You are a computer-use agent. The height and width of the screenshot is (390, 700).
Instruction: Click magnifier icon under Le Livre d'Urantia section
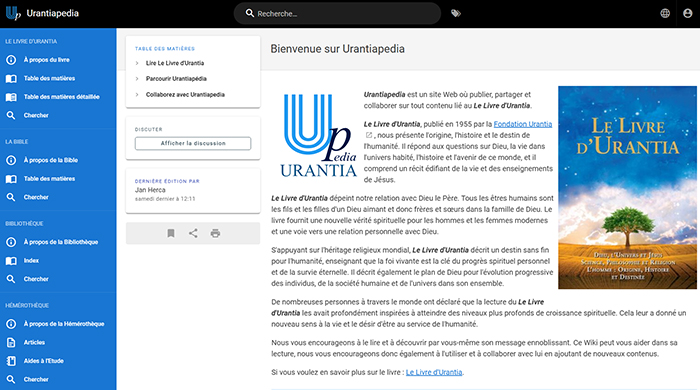(11, 116)
